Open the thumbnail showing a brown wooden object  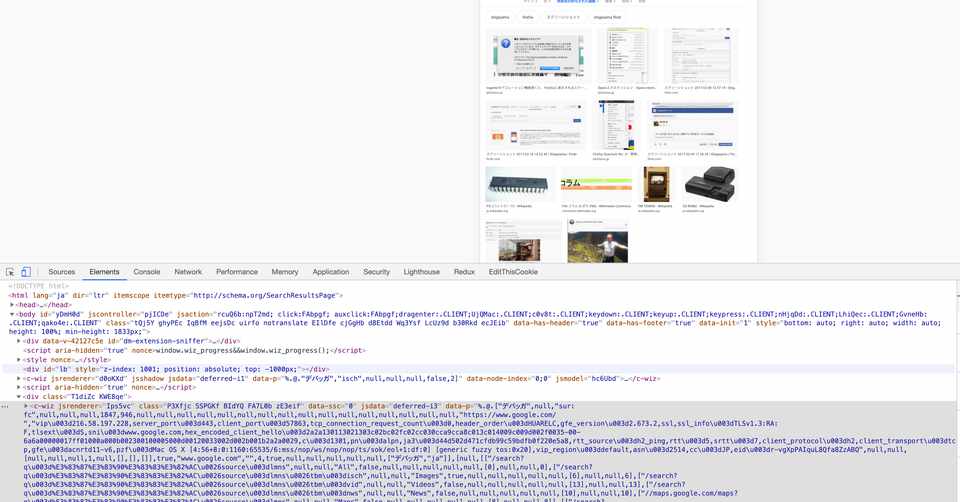click(523, 242)
